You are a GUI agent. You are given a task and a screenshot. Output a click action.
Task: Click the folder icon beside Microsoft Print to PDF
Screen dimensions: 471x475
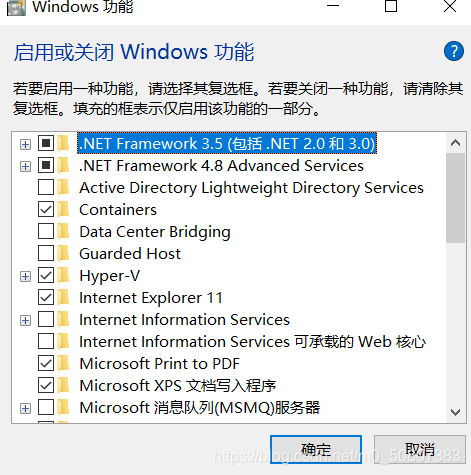63,363
